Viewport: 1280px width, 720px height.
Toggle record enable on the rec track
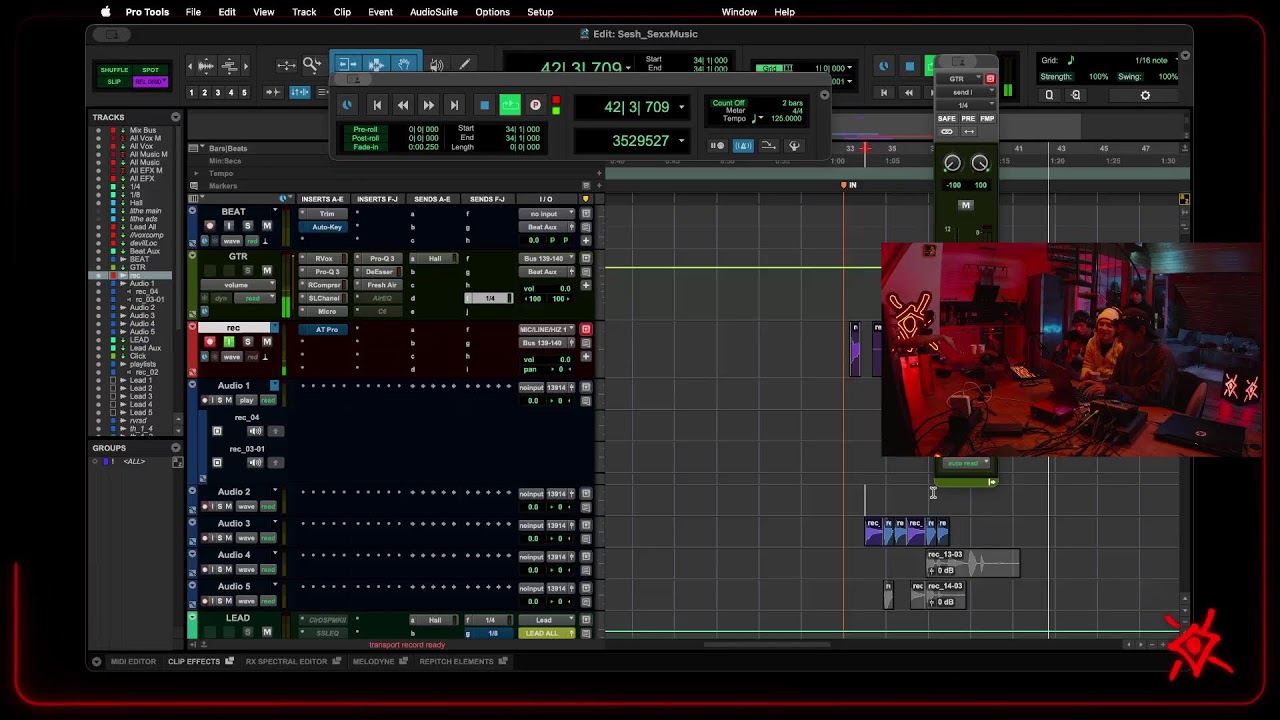pos(209,342)
